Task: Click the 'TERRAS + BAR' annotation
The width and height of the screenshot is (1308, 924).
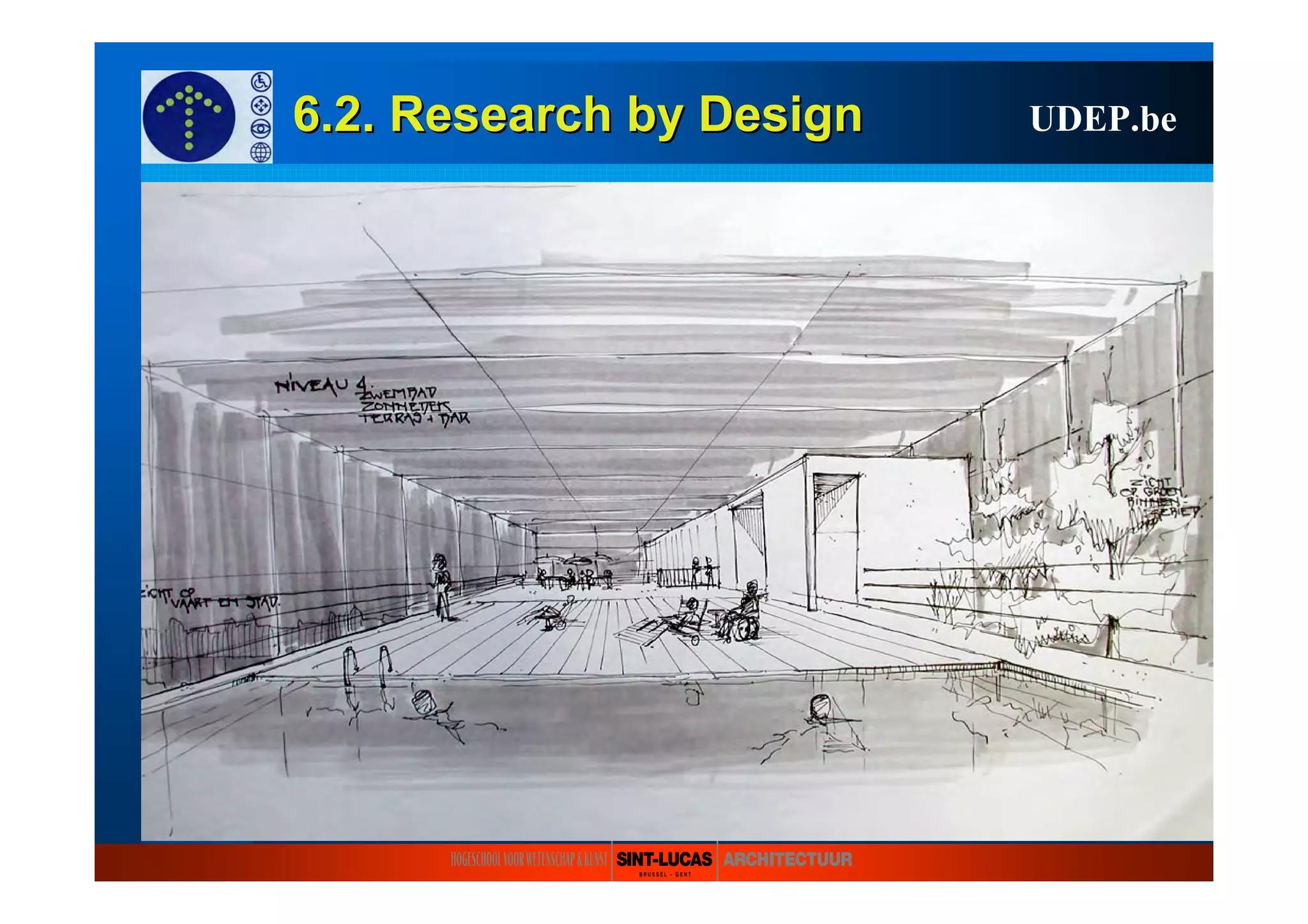Action: (415, 418)
